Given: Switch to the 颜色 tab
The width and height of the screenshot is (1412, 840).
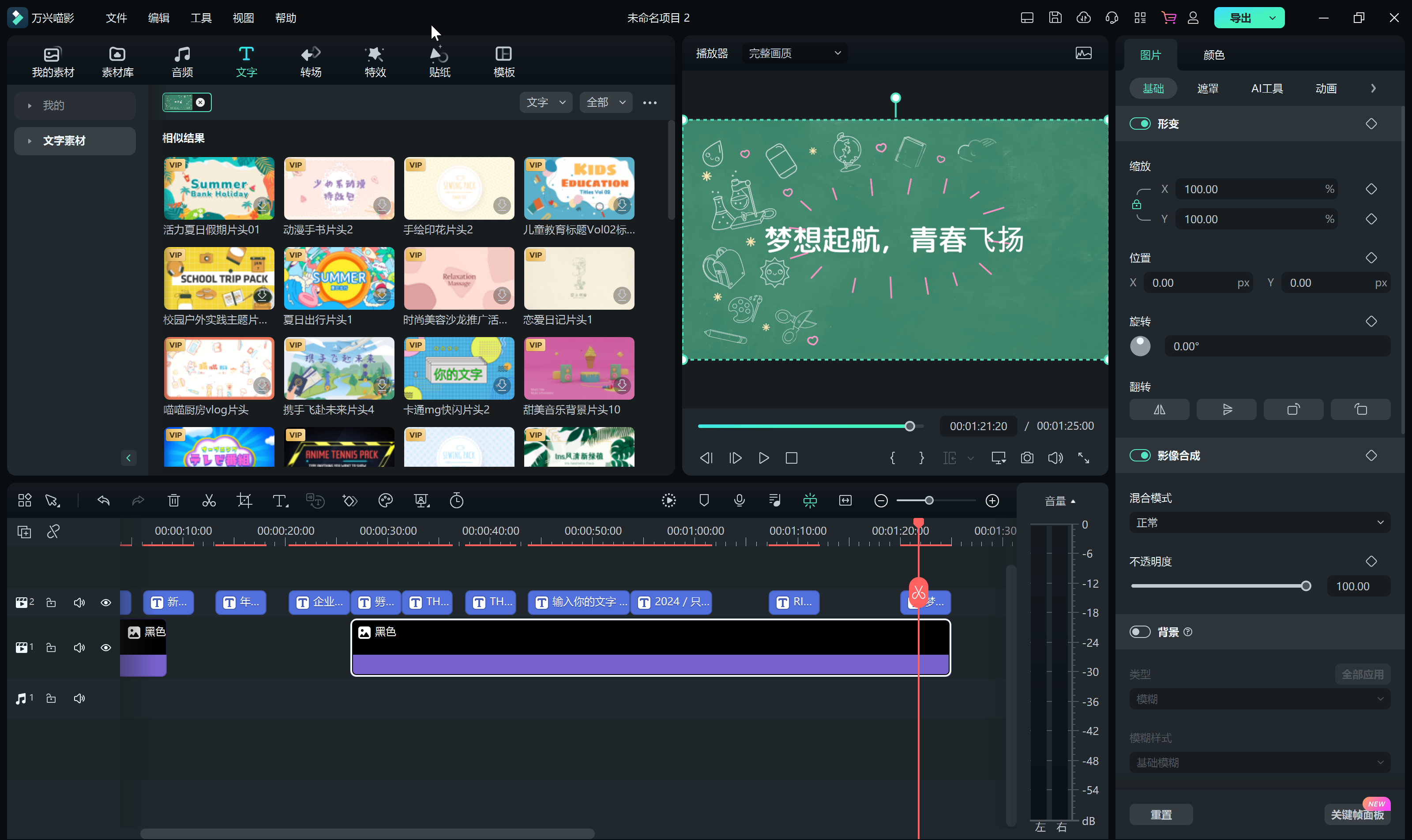Looking at the screenshot, I should [1213, 55].
